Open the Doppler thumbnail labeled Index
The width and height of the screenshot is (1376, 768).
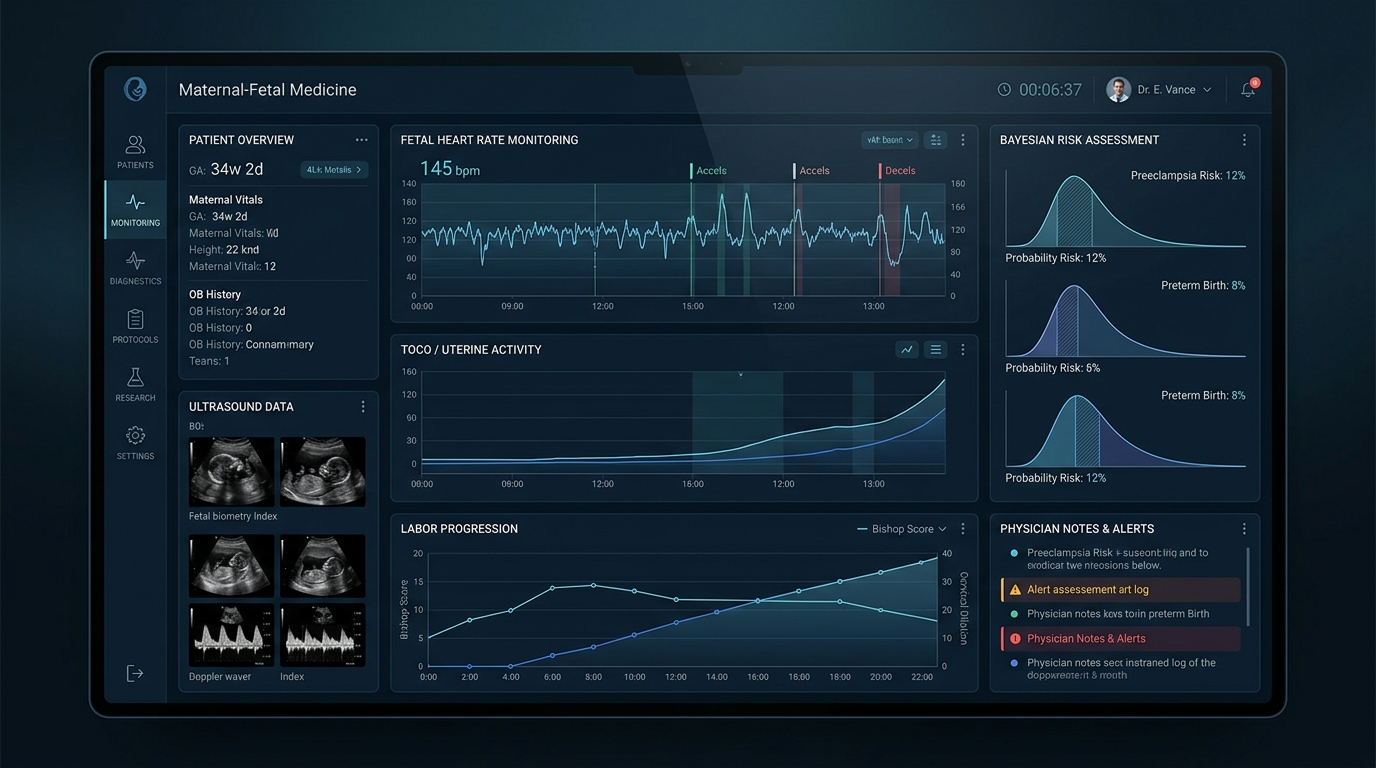coord(323,635)
